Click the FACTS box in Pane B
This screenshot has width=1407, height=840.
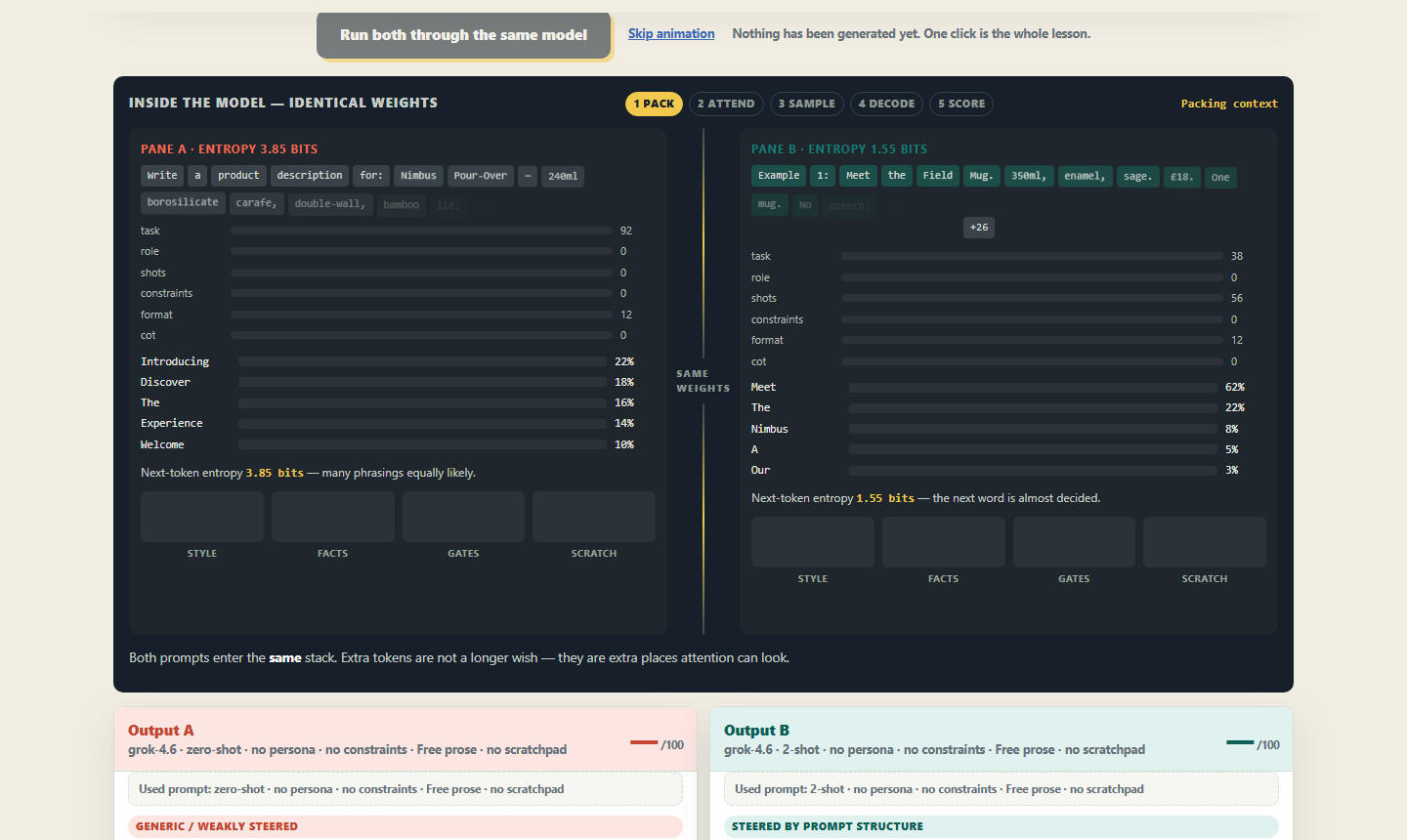[944, 542]
